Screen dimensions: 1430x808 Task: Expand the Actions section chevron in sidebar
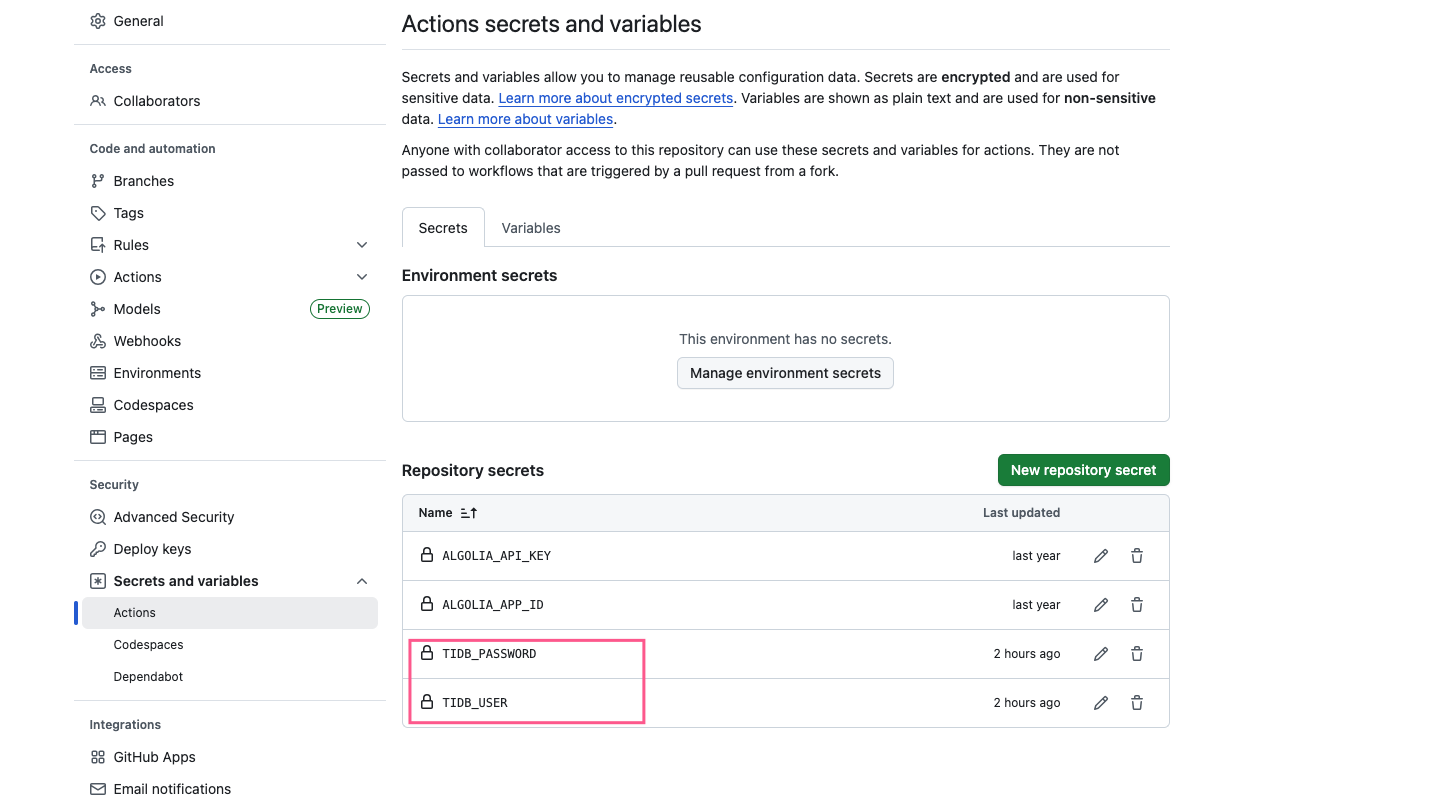pos(362,277)
